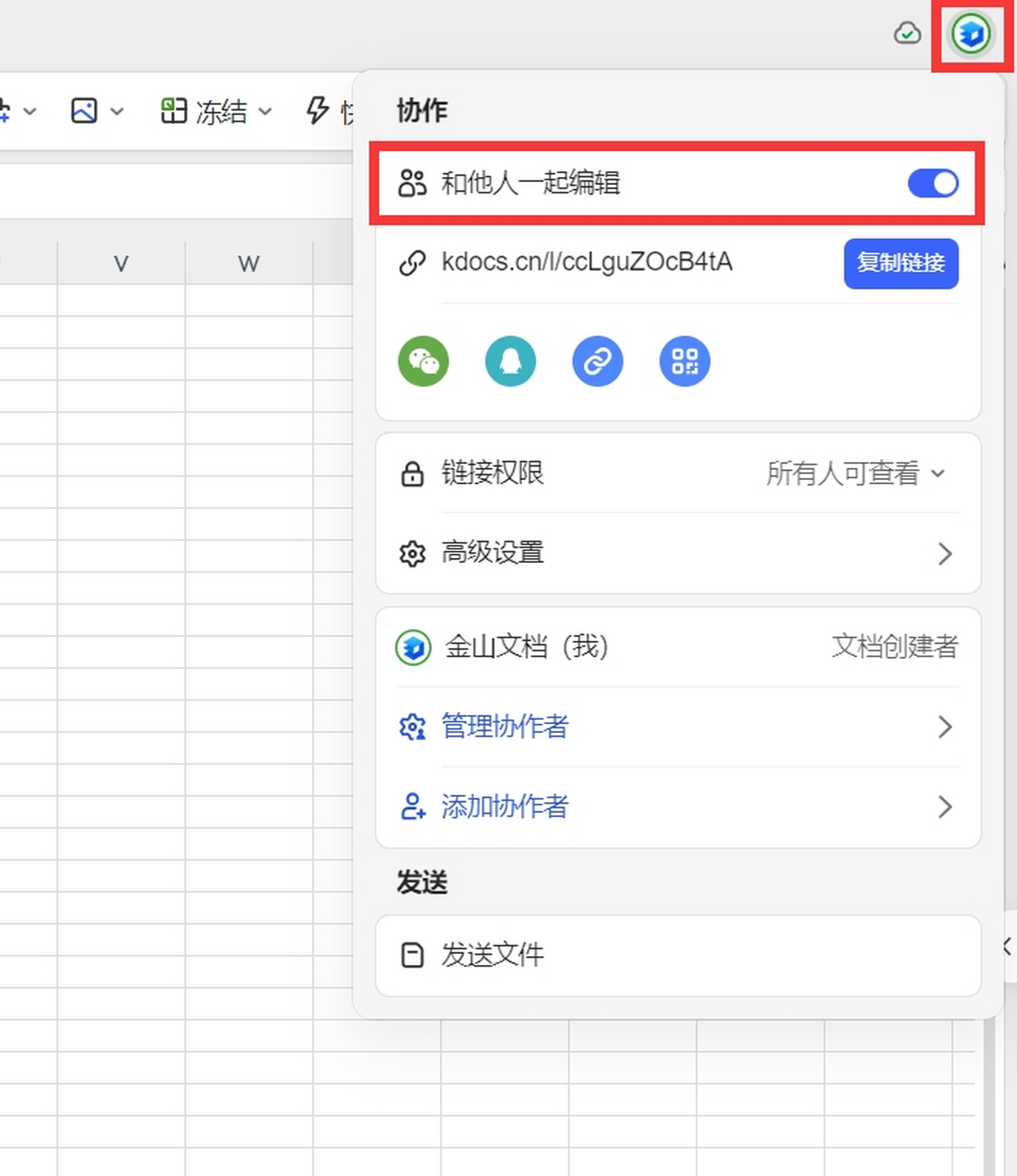This screenshot has width=1017, height=1176.
Task: Open 高级设置 advanced settings
Action: pos(678,554)
